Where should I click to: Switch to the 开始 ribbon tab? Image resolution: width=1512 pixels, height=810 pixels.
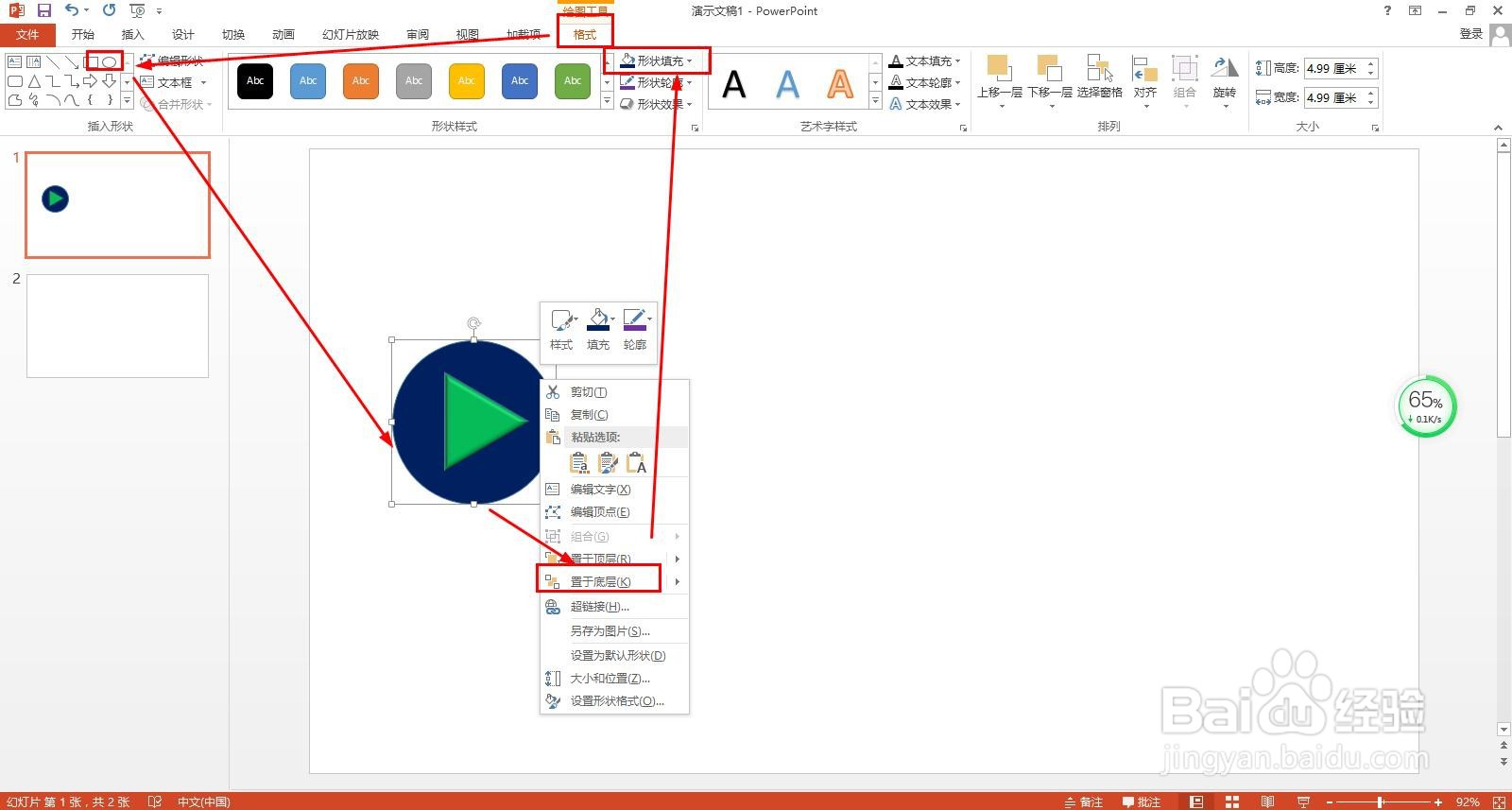[83, 34]
